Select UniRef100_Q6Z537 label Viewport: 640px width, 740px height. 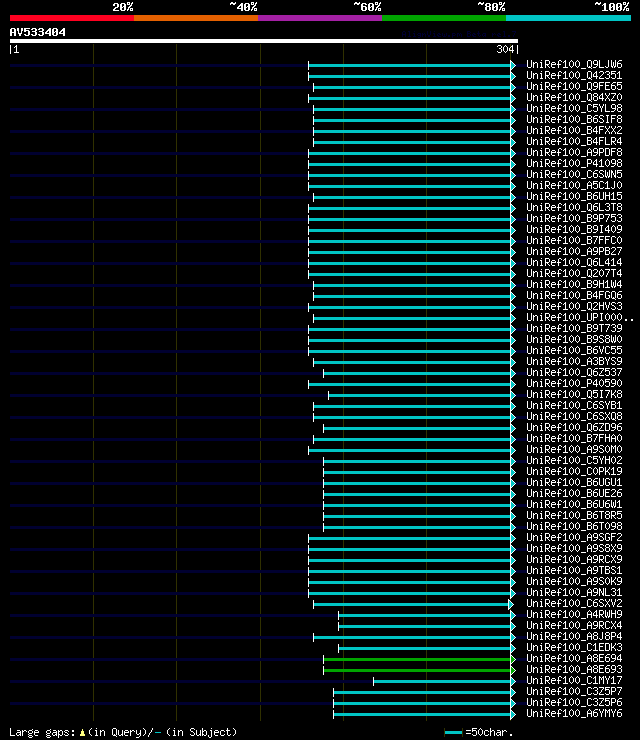click(x=574, y=372)
